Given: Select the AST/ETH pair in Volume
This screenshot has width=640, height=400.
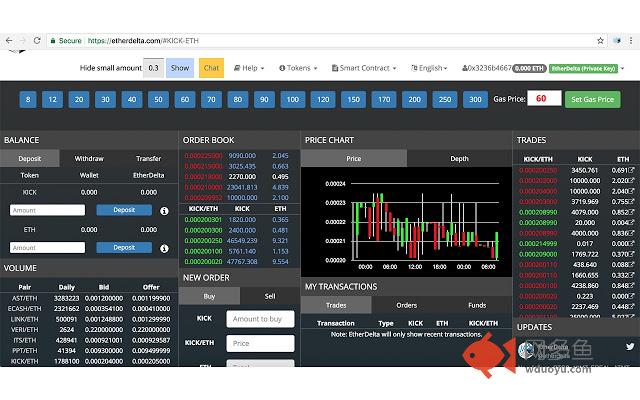Looking at the screenshot, I should [x=24, y=298].
